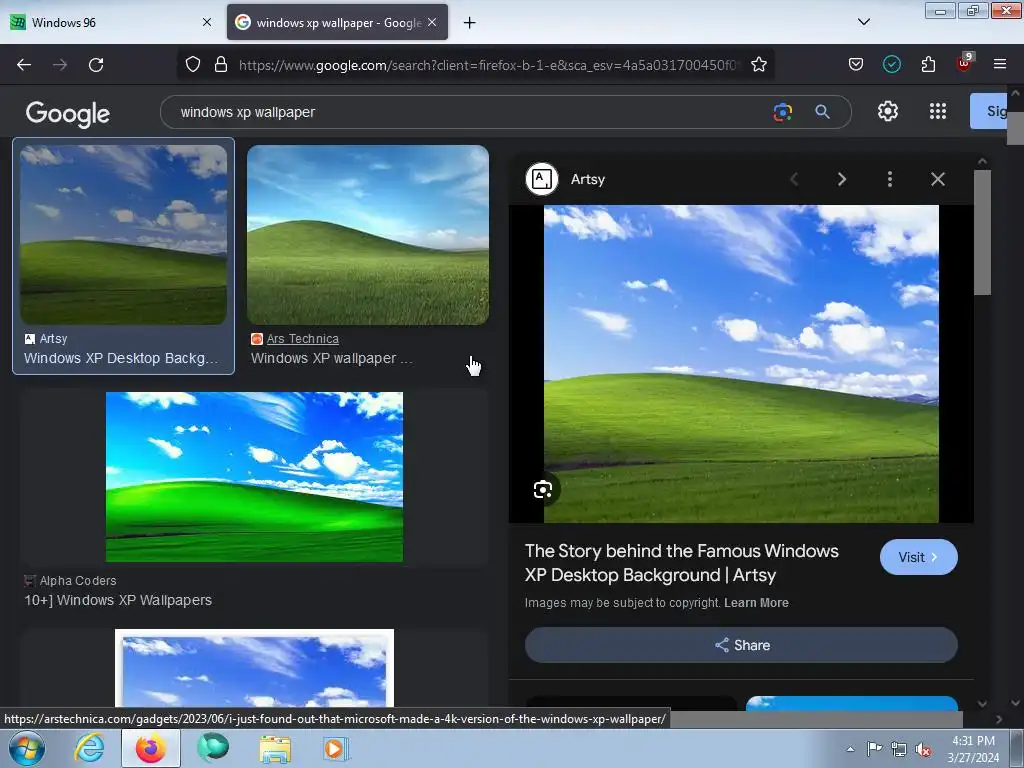
Task: Click the Sign in button
Action: [989, 111]
